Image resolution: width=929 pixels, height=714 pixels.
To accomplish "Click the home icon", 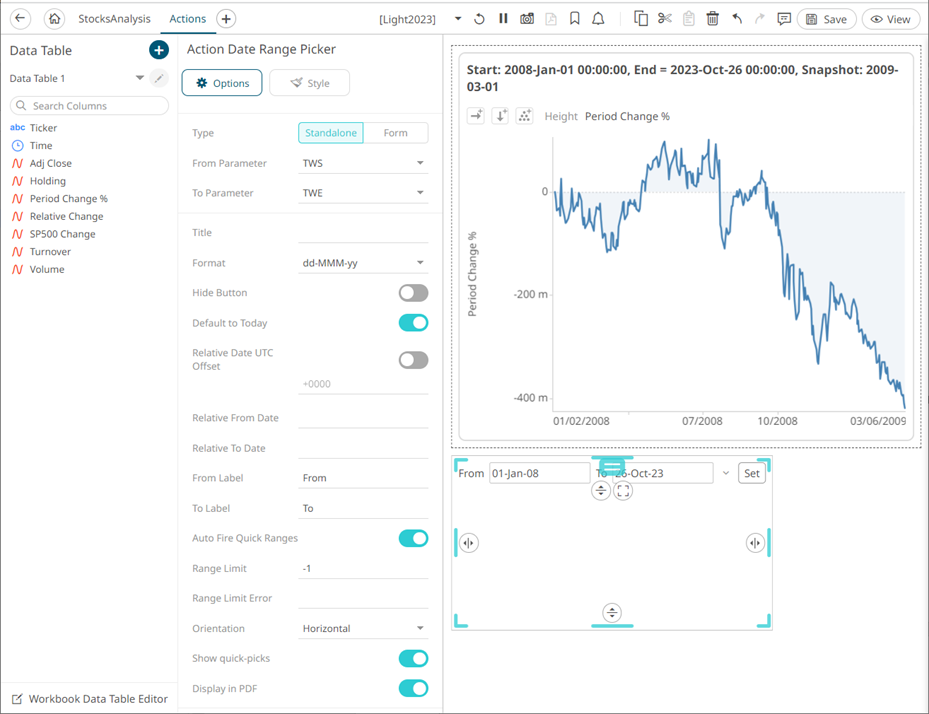I will coord(54,19).
